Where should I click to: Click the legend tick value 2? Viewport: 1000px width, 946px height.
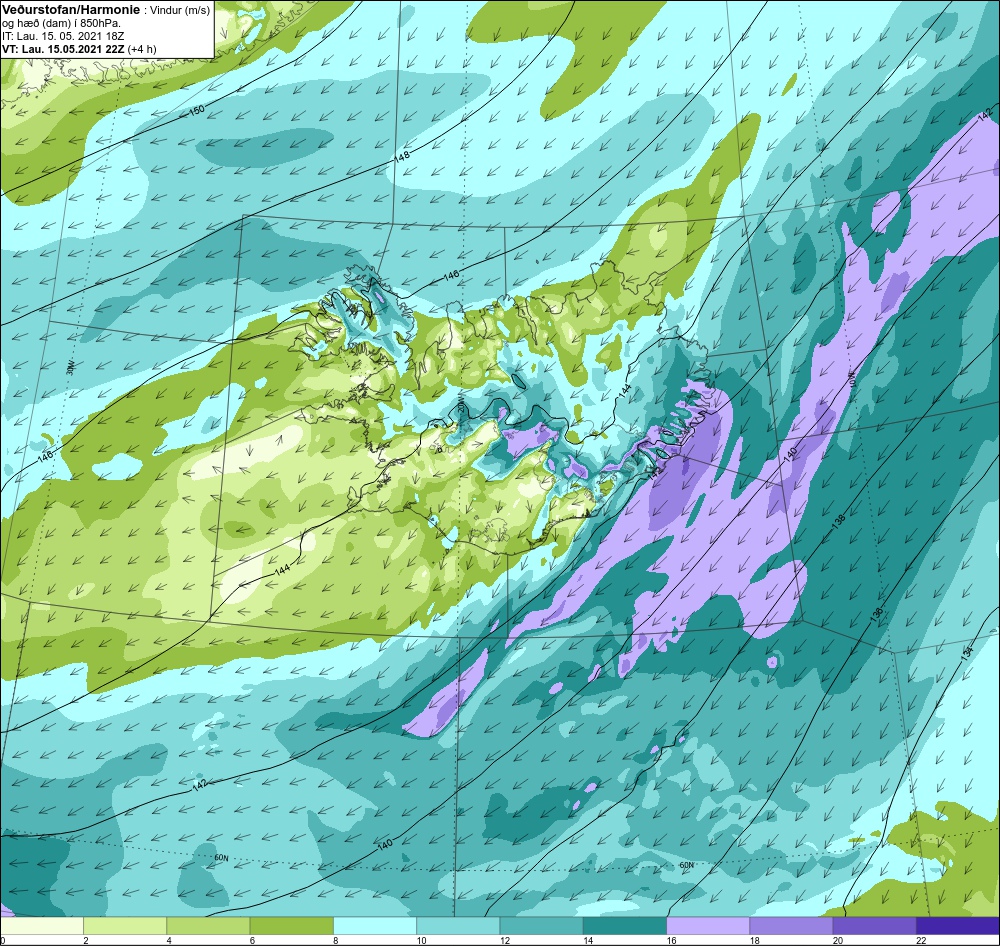[x=85, y=940]
